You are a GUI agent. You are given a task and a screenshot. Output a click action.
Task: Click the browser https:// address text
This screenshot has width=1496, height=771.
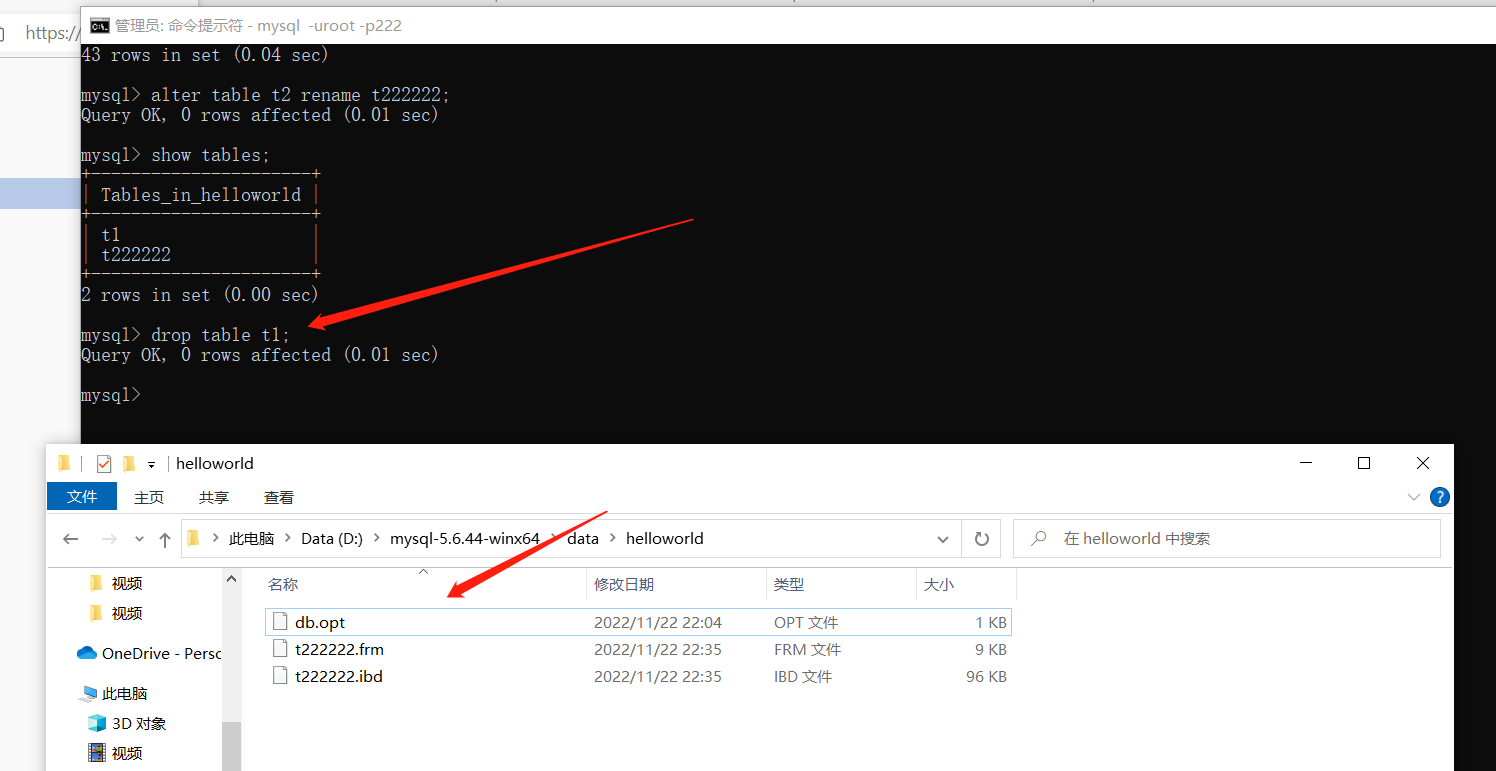(x=52, y=33)
